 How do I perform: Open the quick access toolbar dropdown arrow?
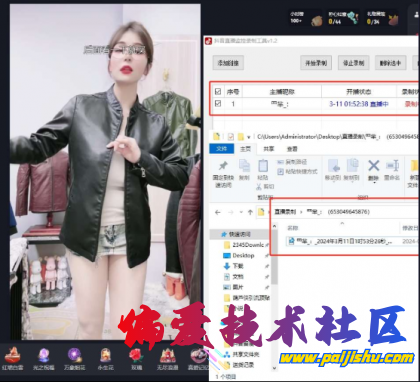249,137
